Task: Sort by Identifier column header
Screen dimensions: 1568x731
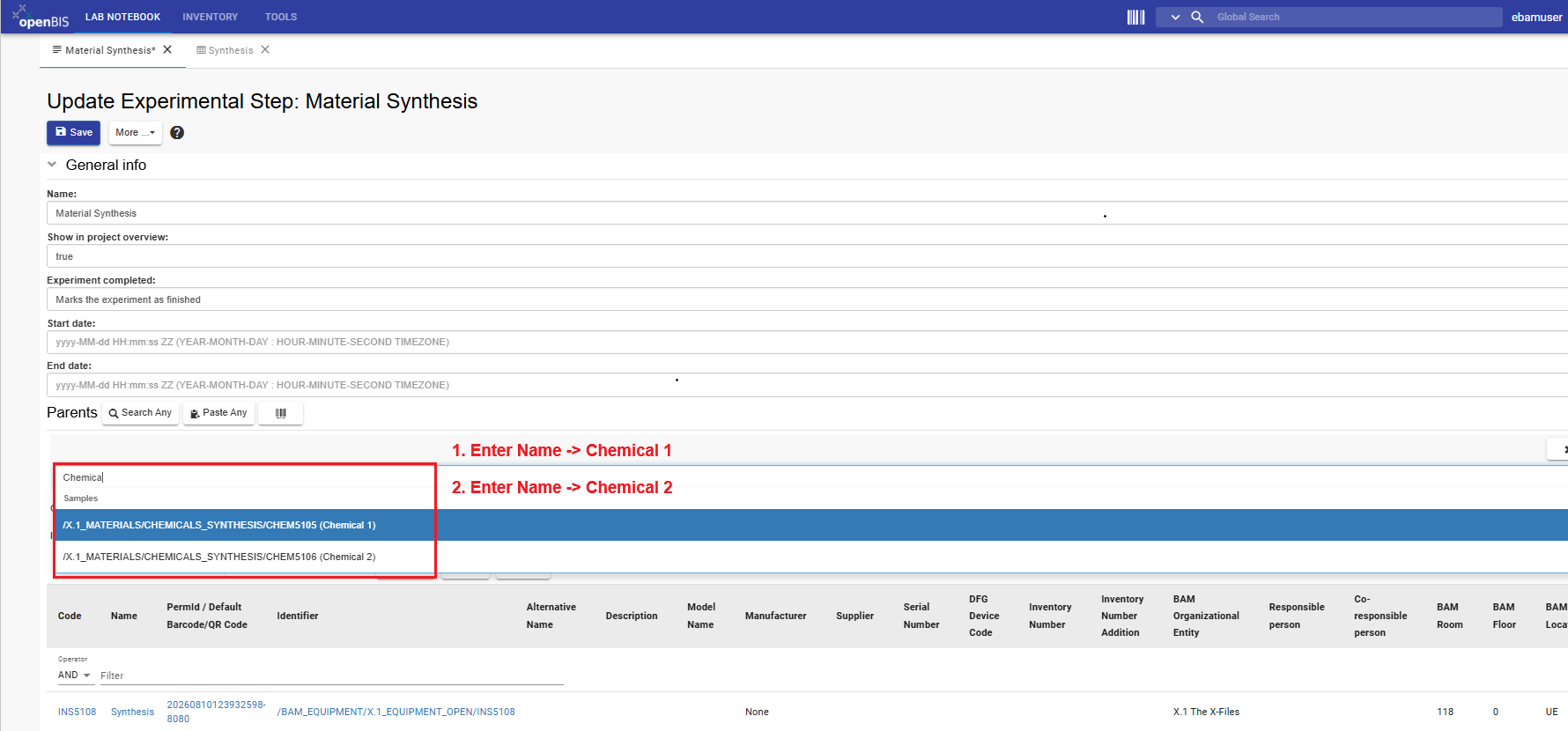Action: coord(298,616)
